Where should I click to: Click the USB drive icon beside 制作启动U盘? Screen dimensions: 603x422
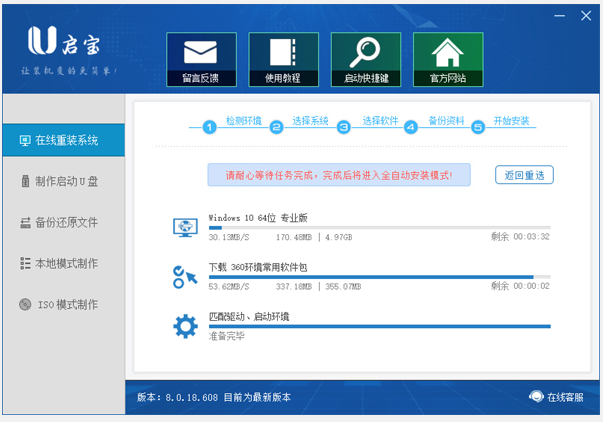tap(25, 181)
